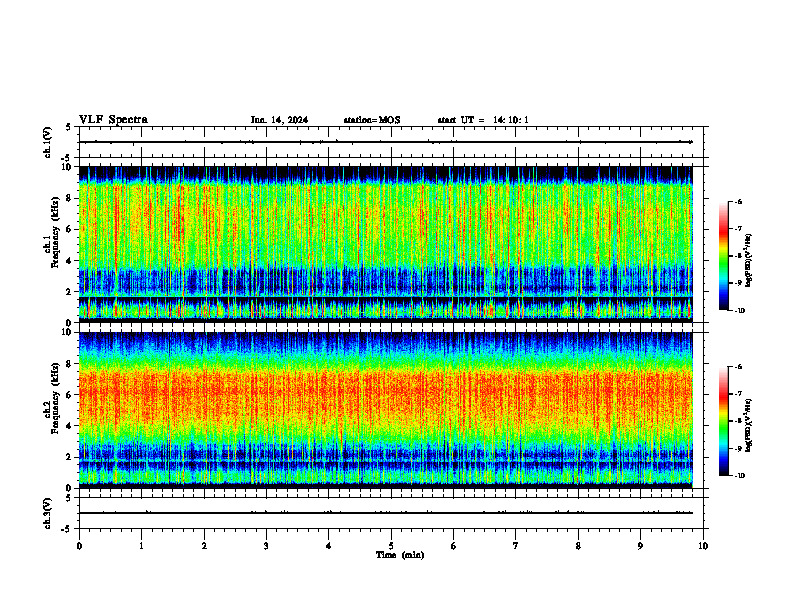This screenshot has width=792, height=612.
Task: Click the "-8" label on ch.2 color scale
Action: tap(738, 421)
